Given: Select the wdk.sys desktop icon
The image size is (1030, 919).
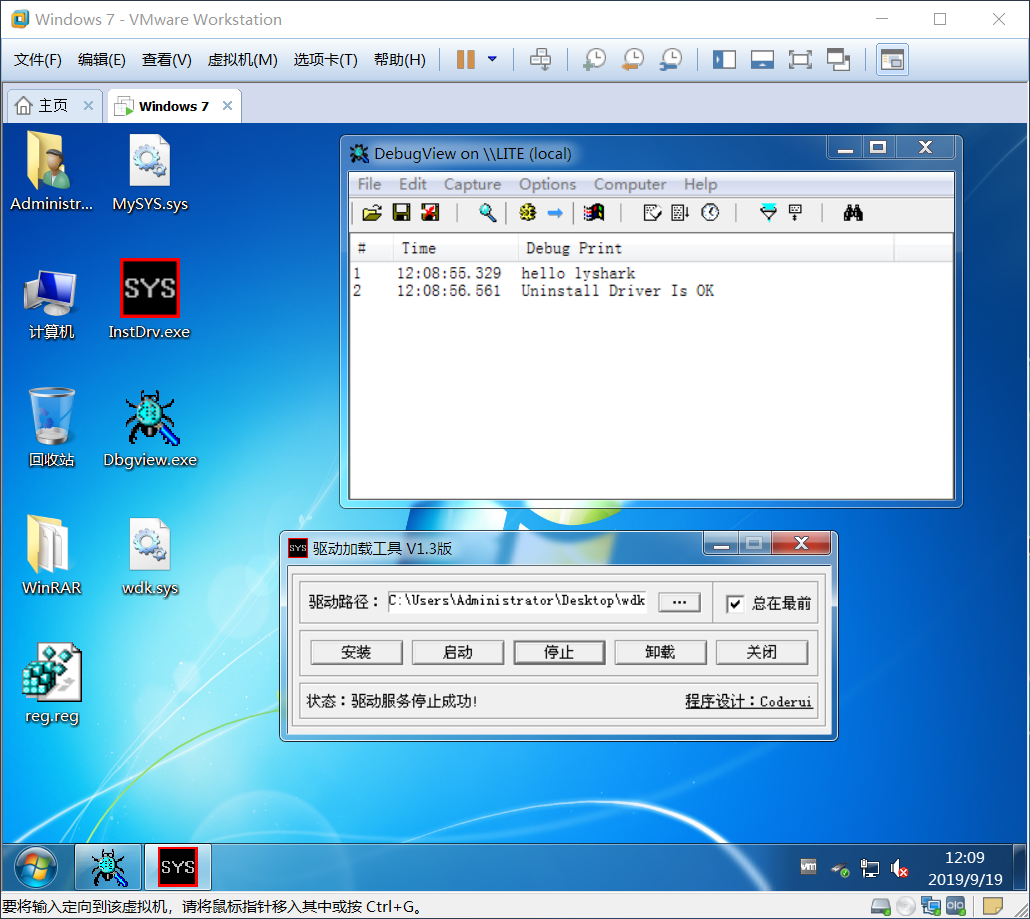Looking at the screenshot, I should coord(150,556).
